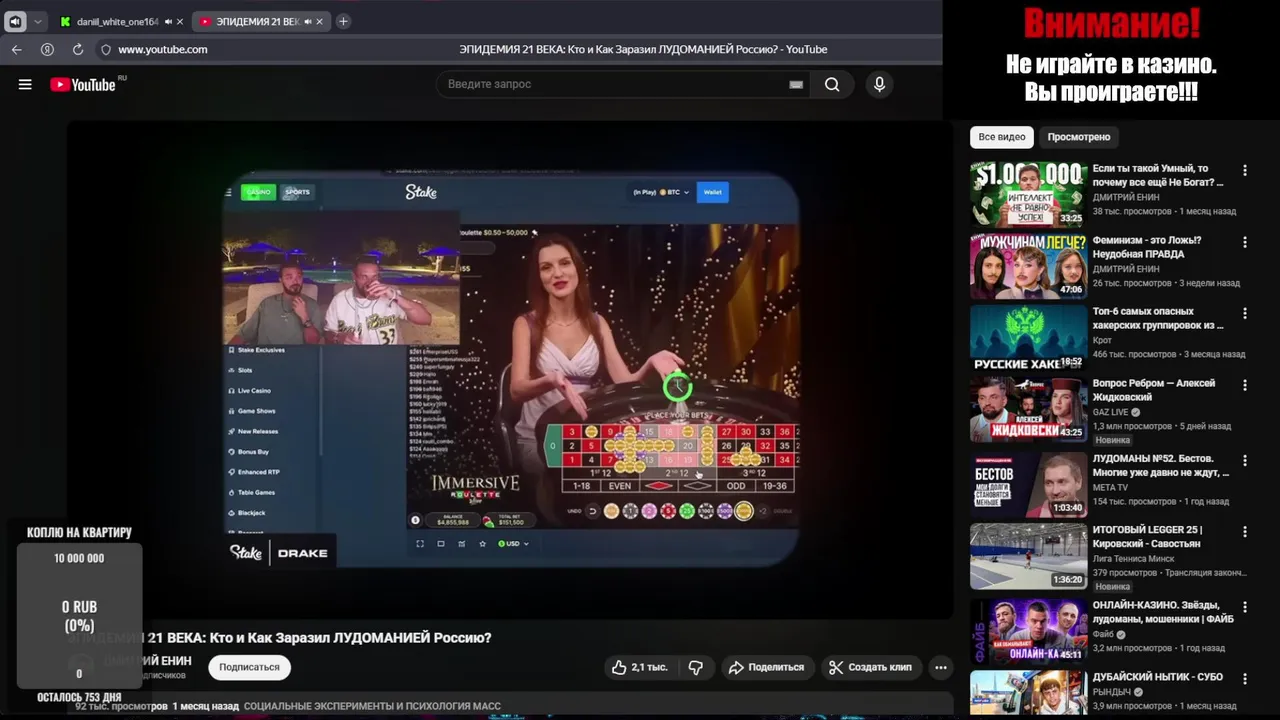The height and width of the screenshot is (720, 1280).
Task: Open 'ИТОГОВЫЙ LEGGER 25' video title
Action: [1148, 537]
